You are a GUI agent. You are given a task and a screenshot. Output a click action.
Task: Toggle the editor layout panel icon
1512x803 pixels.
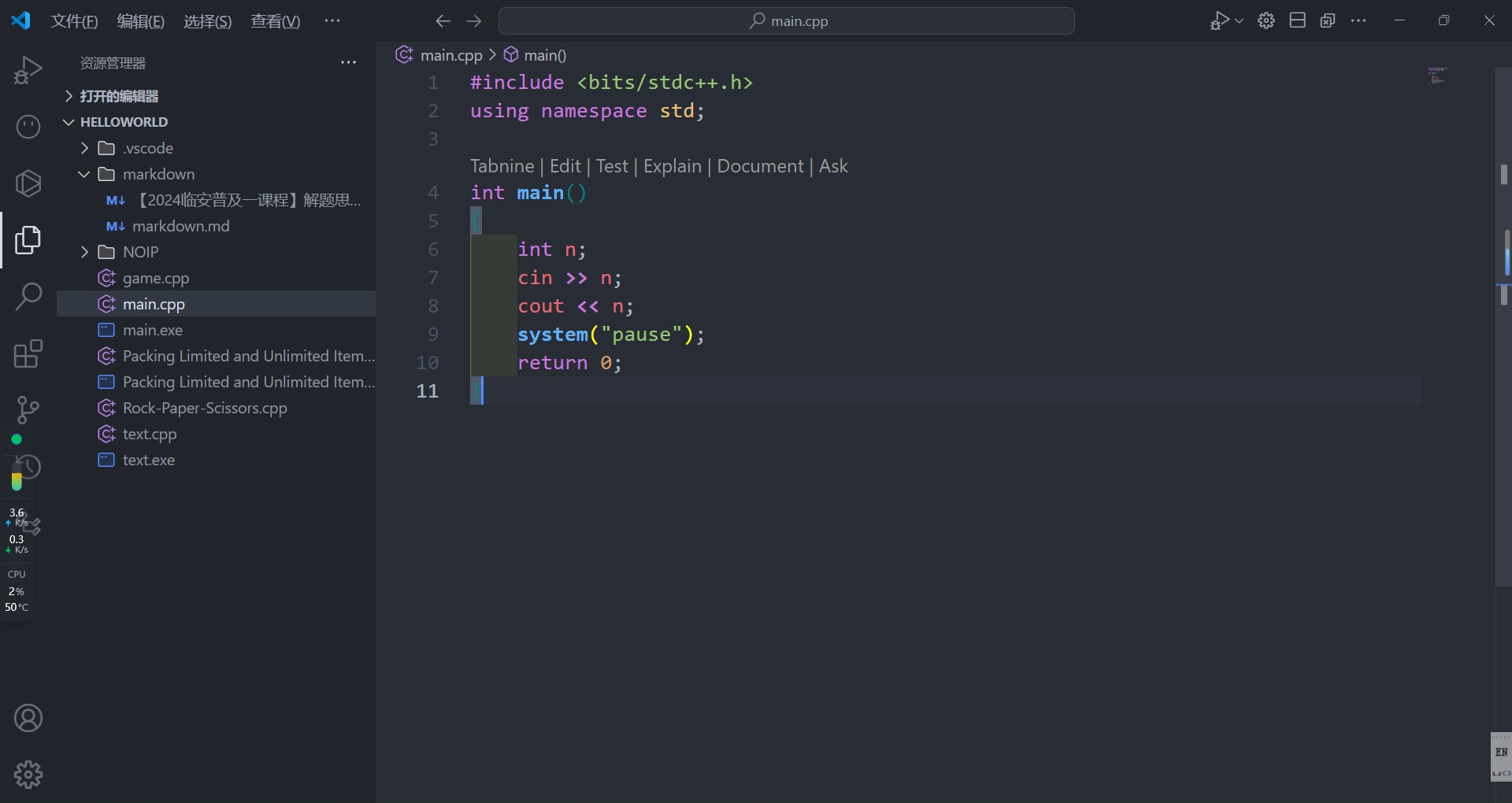click(1297, 21)
